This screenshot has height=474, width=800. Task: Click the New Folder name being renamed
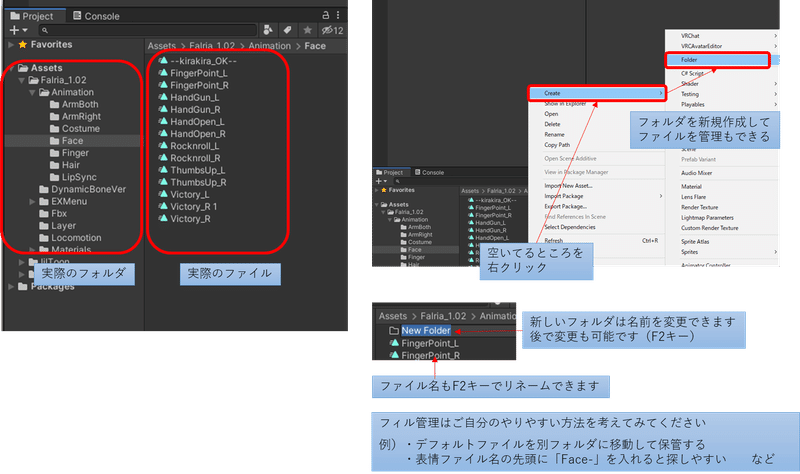click(x=426, y=331)
